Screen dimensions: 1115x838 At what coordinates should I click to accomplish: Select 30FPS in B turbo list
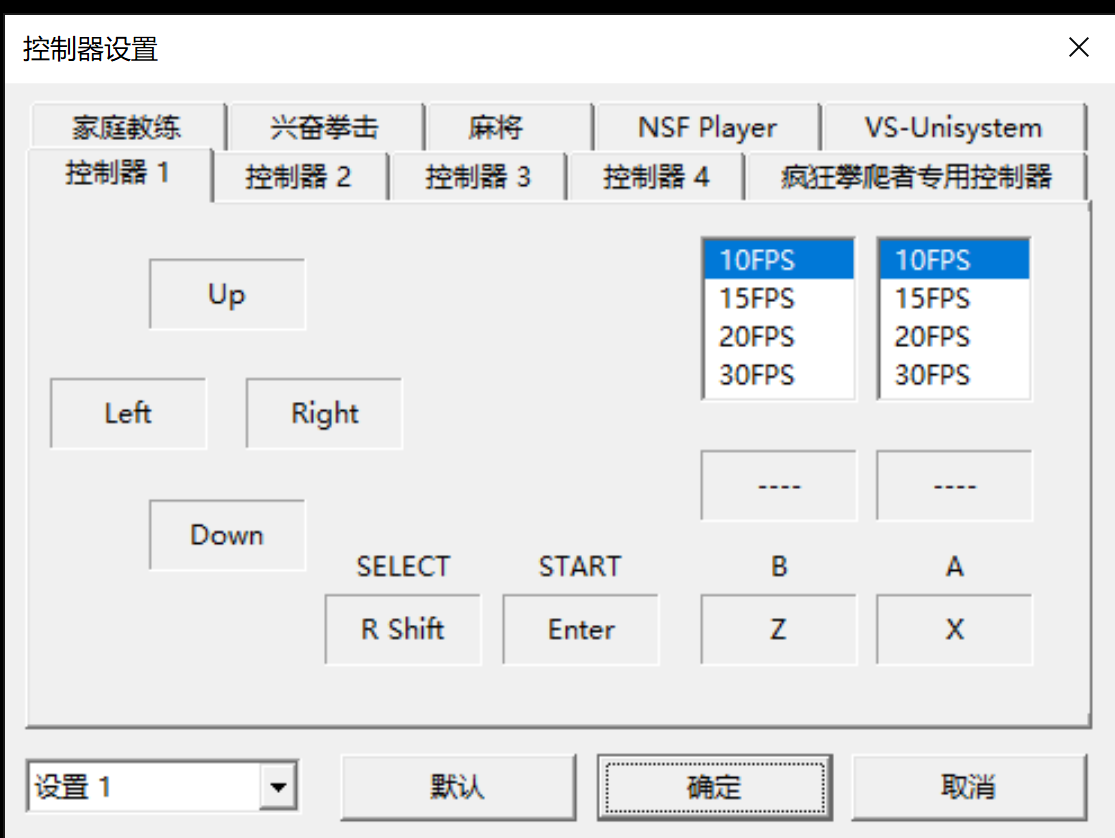[779, 376]
